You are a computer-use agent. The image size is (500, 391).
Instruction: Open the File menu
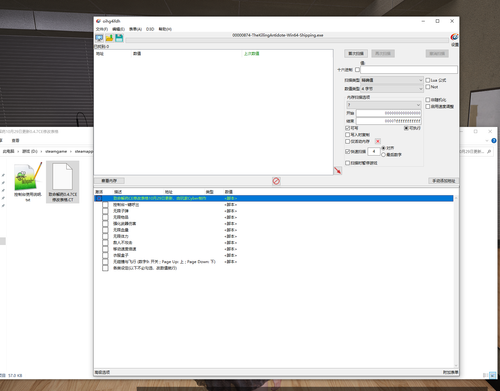(x=102, y=29)
